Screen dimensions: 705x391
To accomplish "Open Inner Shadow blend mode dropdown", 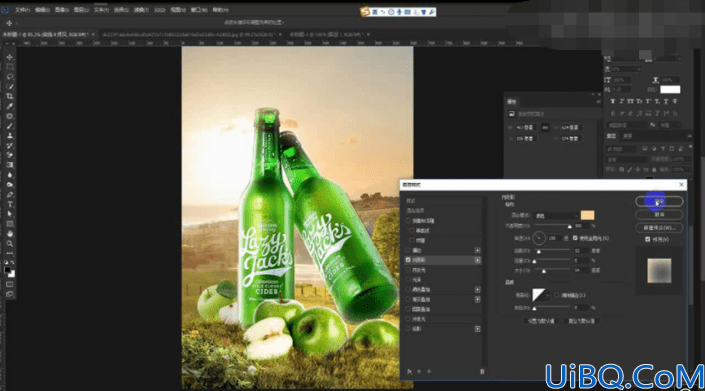I will pos(556,216).
